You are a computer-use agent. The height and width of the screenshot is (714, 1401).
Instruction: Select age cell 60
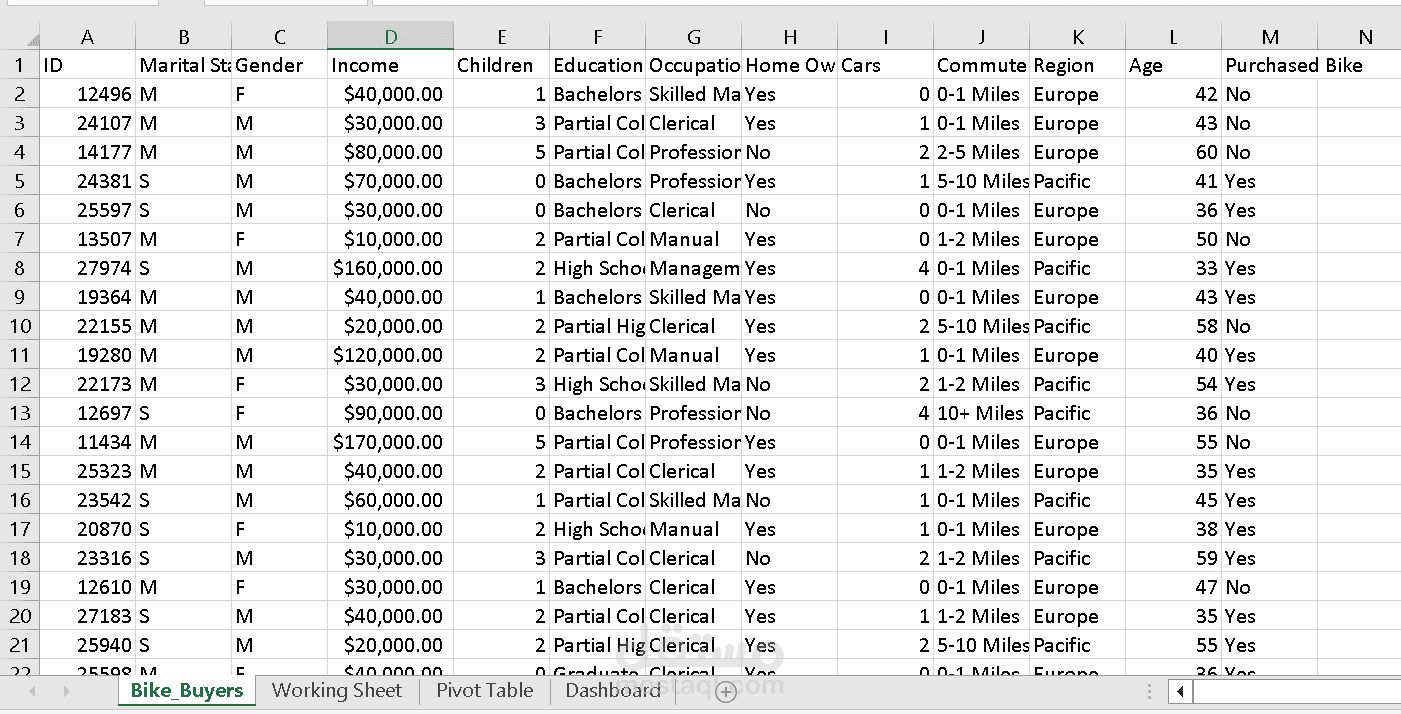(x=1174, y=152)
